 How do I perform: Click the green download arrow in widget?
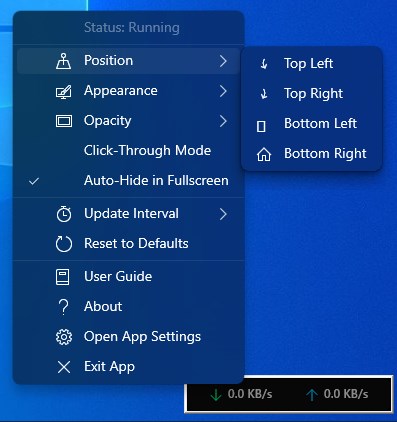[216, 395]
